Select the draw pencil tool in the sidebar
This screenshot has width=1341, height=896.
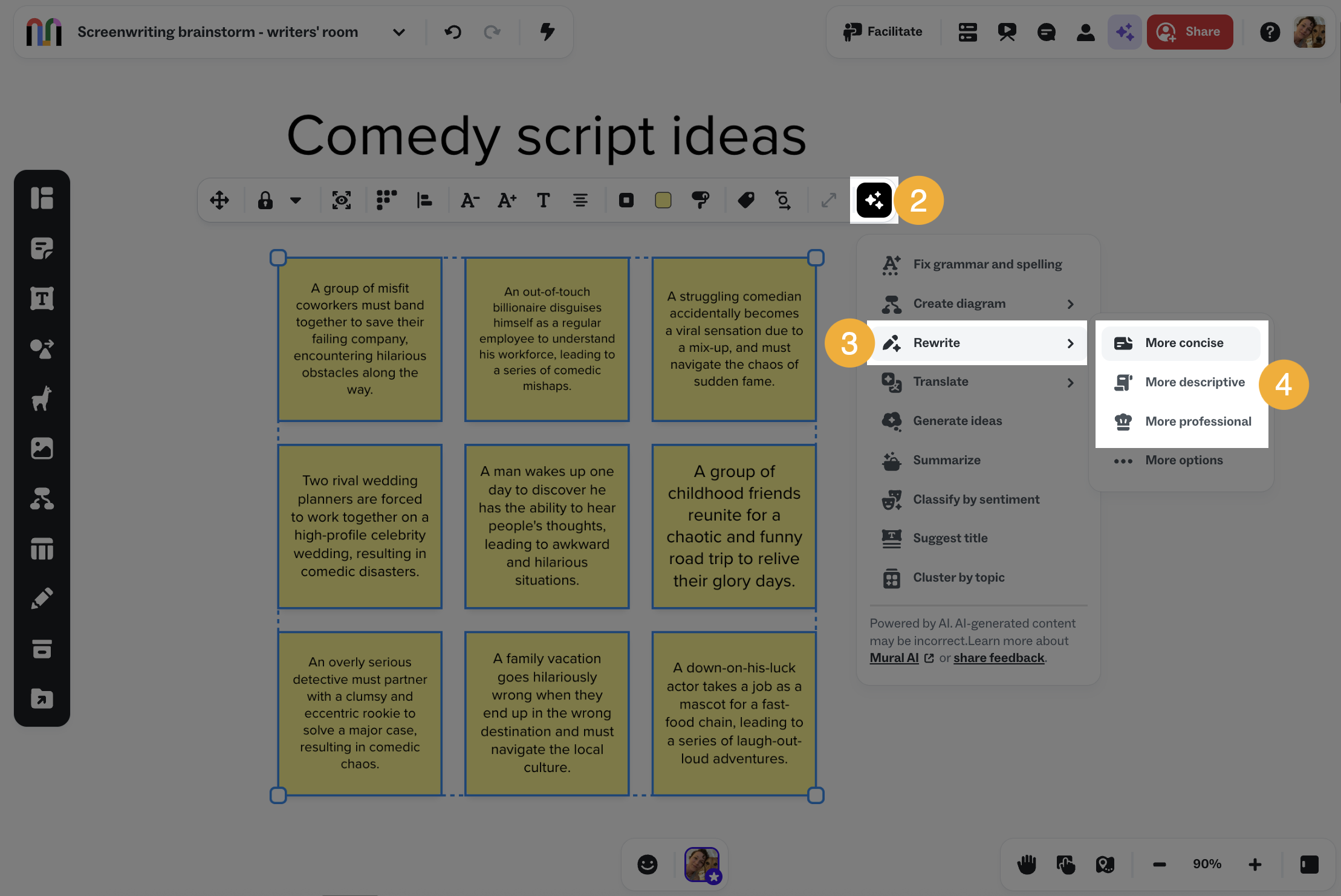[42, 599]
